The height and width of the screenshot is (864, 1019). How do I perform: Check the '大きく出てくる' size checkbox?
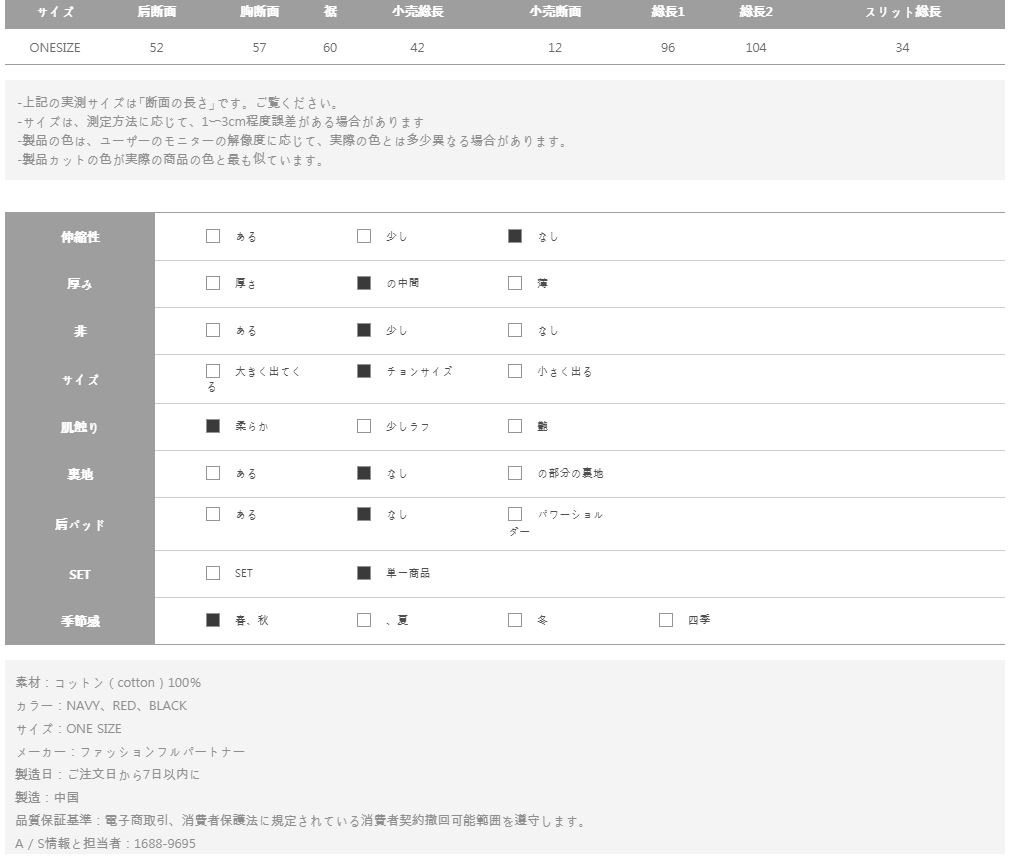[x=213, y=371]
